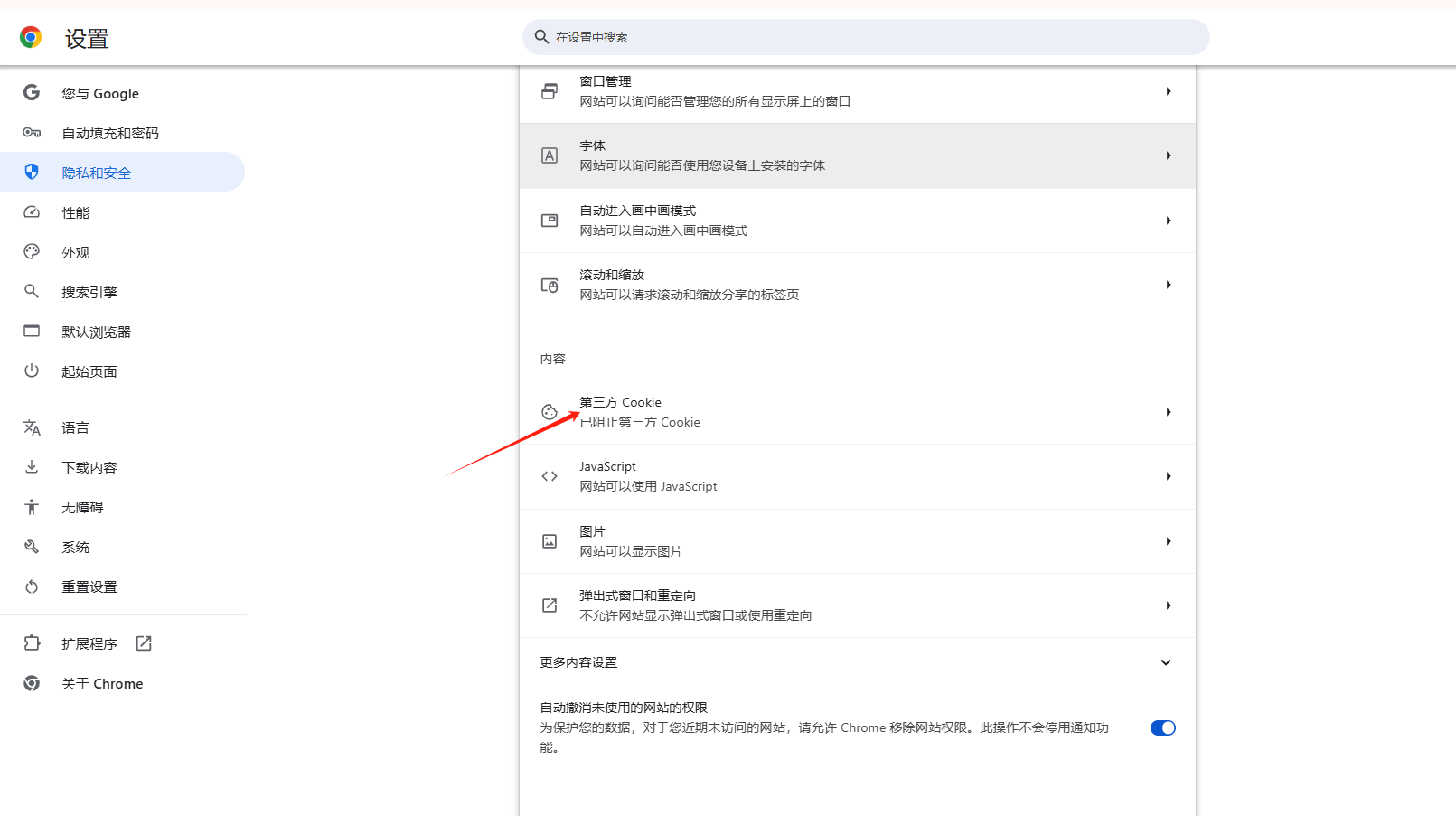Image resolution: width=1456 pixels, height=816 pixels.
Task: Open JavaScript permission settings
Action: pos(858,476)
